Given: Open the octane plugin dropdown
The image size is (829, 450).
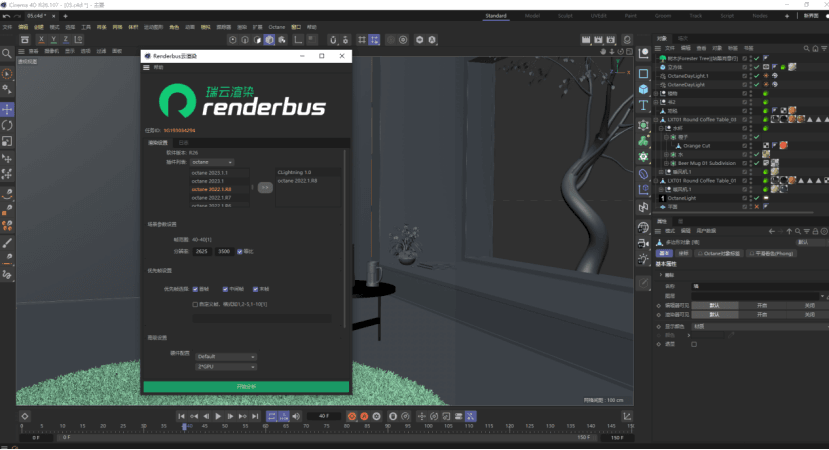Looking at the screenshot, I should pyautogui.click(x=211, y=162).
